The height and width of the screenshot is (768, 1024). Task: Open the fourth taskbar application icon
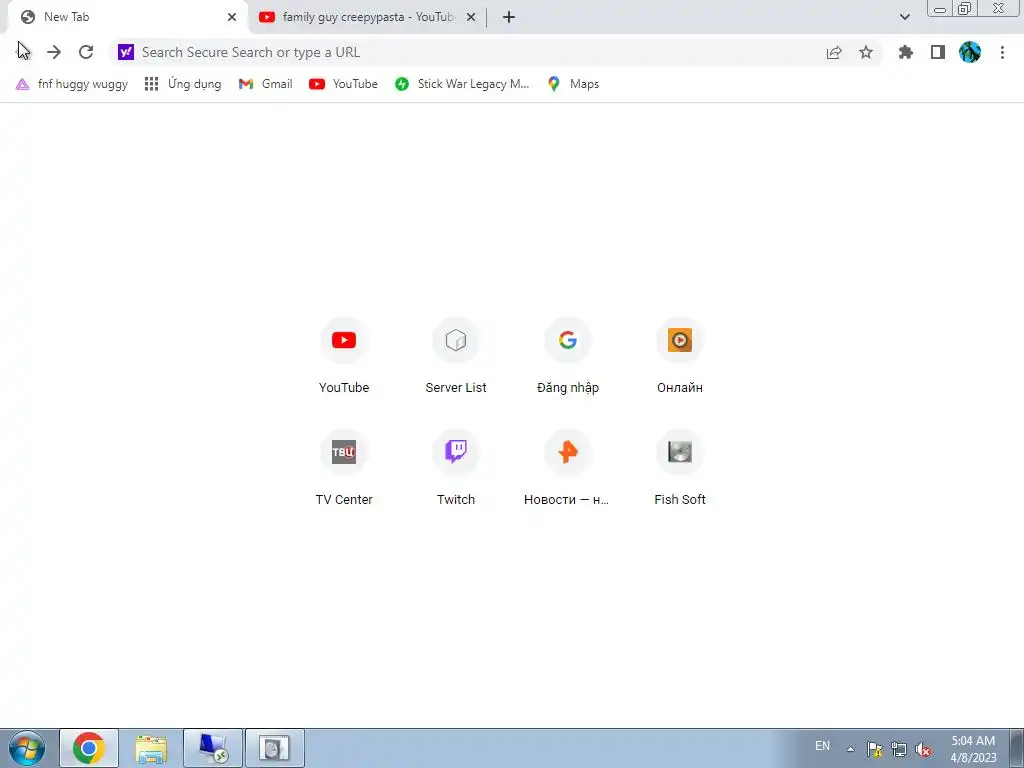(275, 748)
